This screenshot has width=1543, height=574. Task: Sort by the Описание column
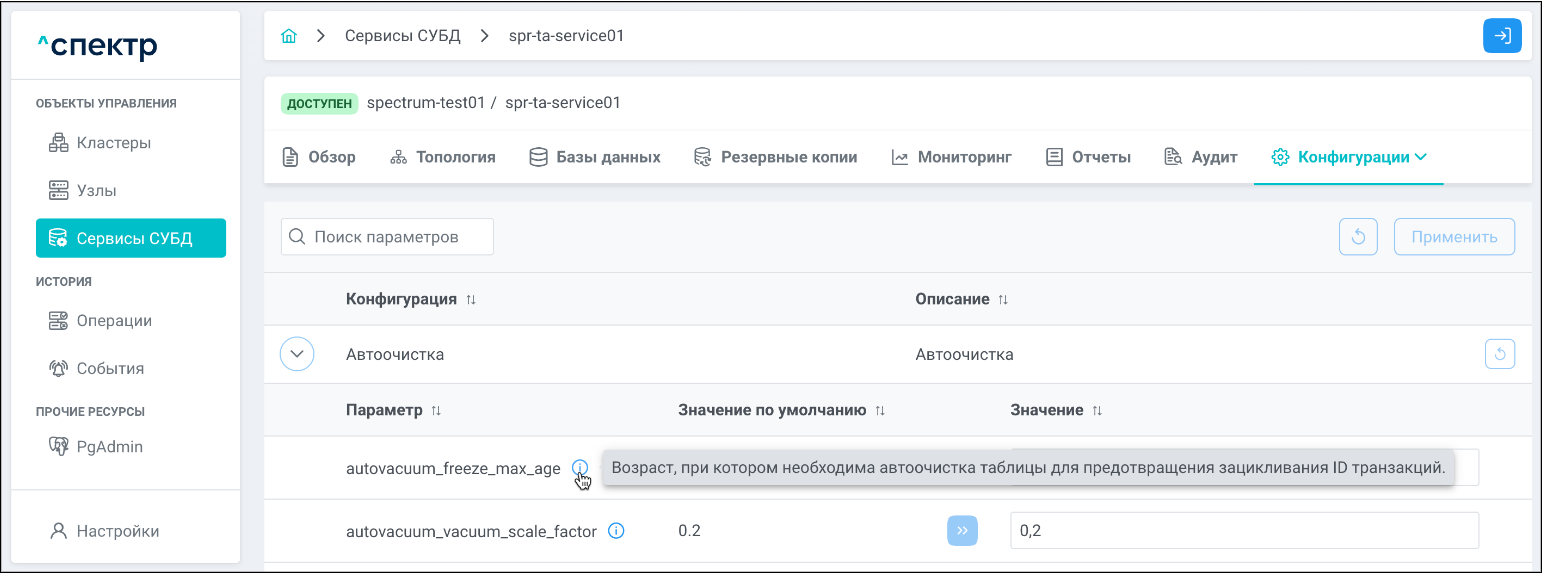tap(1003, 300)
